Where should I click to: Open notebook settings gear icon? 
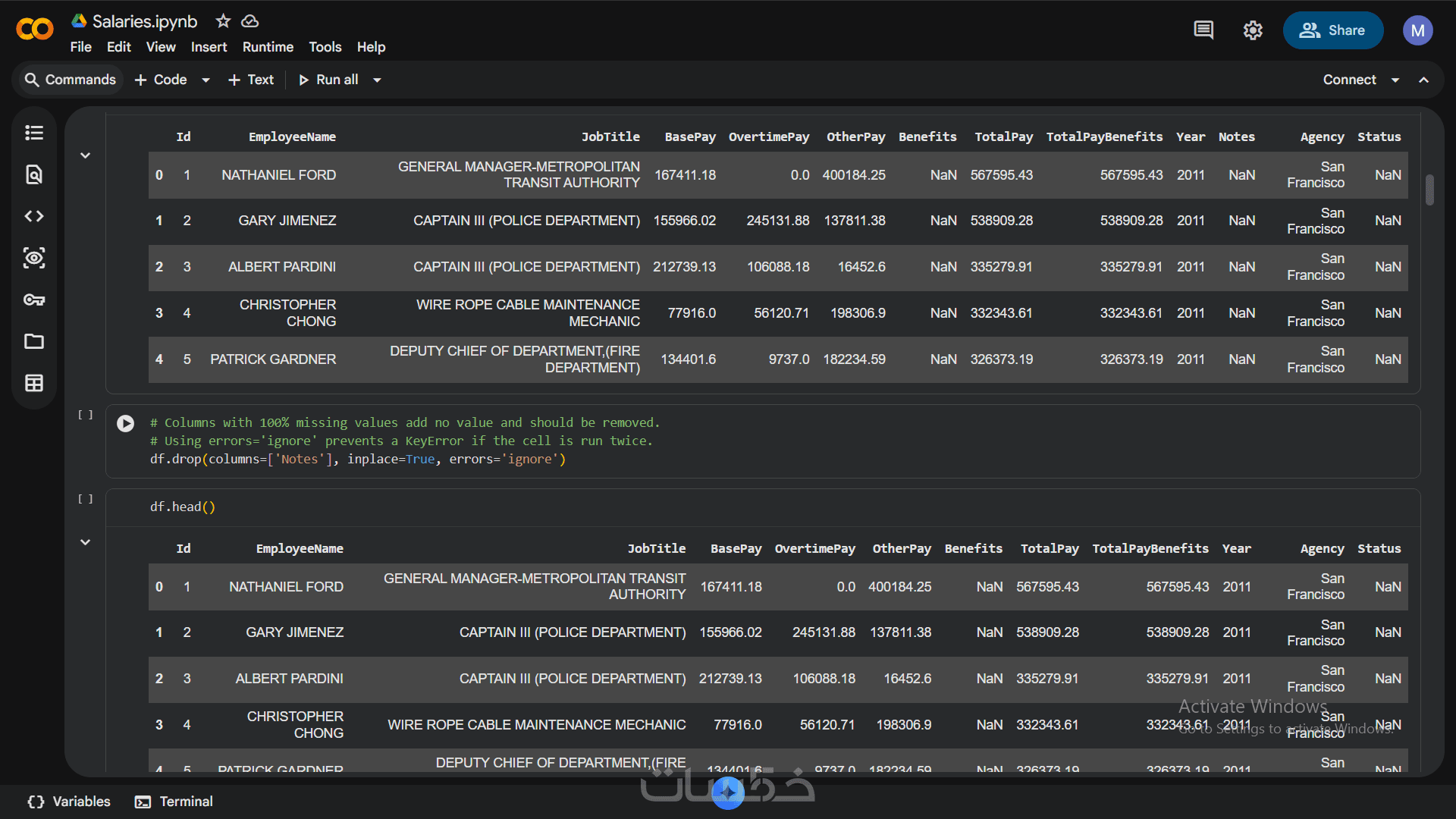click(1253, 30)
